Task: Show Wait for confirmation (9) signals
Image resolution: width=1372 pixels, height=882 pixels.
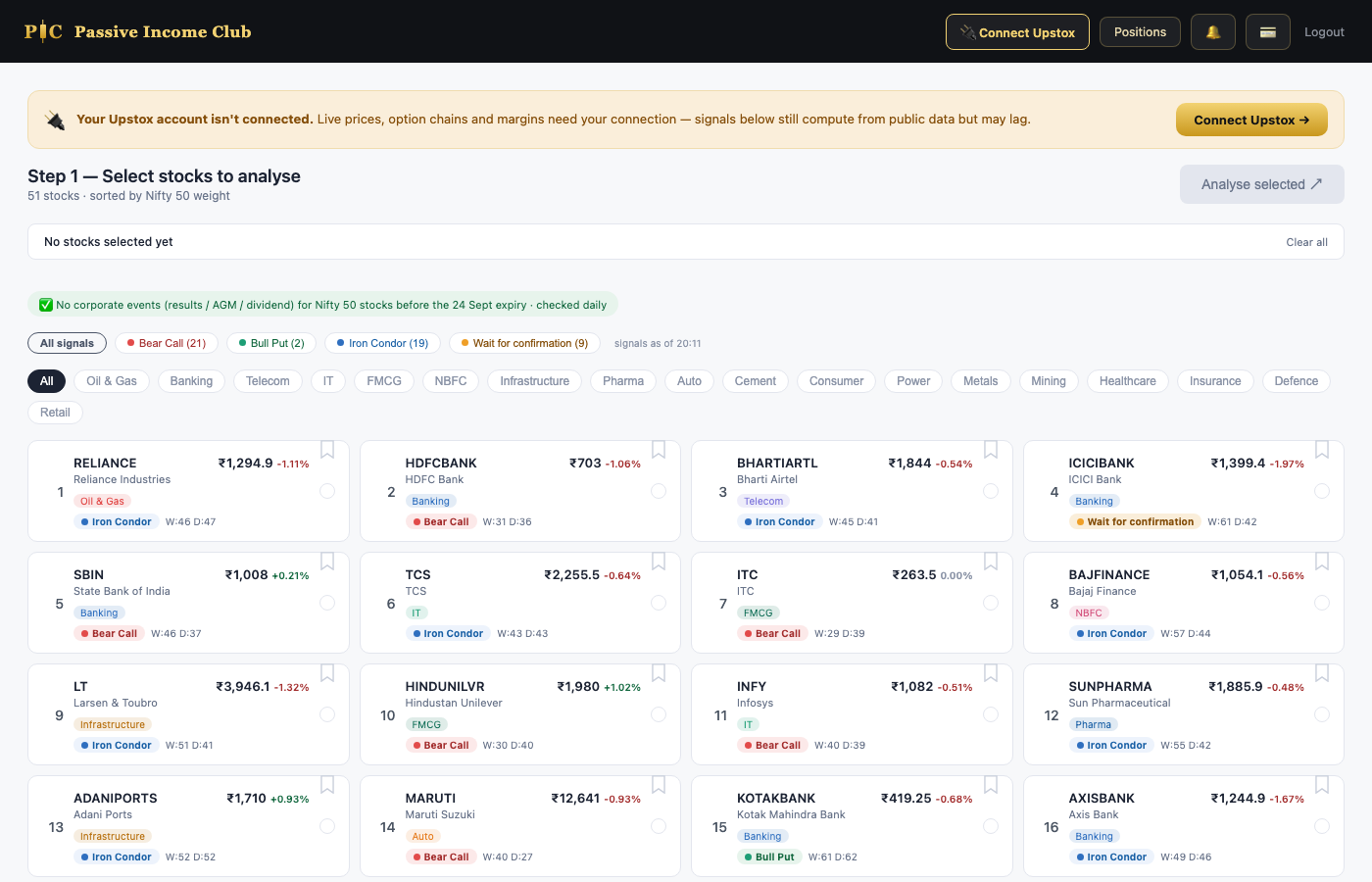Action: coord(524,343)
